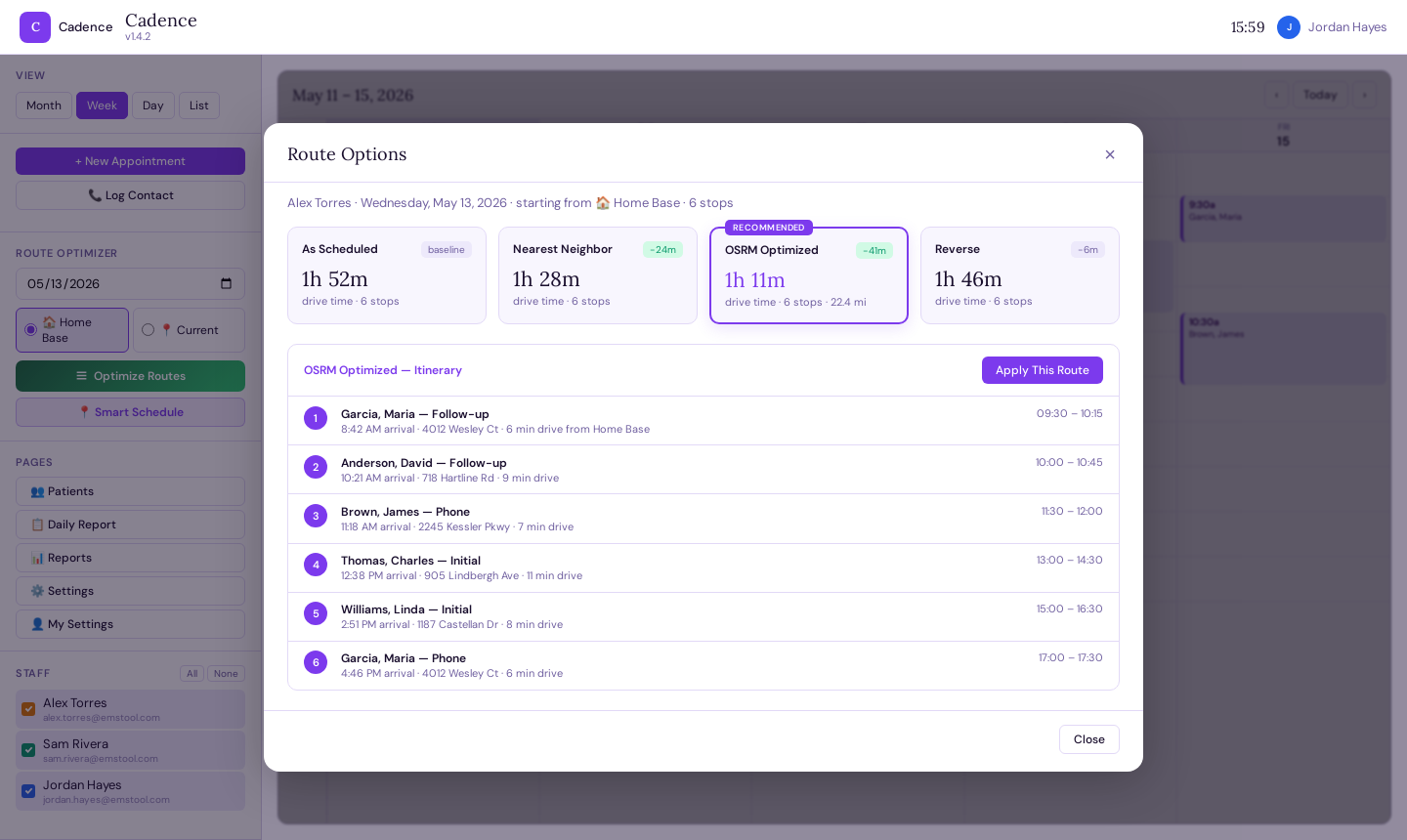Click stop number 5 badge for Williams, Linda
Viewport: 1407px width, 840px height.
tap(316, 613)
